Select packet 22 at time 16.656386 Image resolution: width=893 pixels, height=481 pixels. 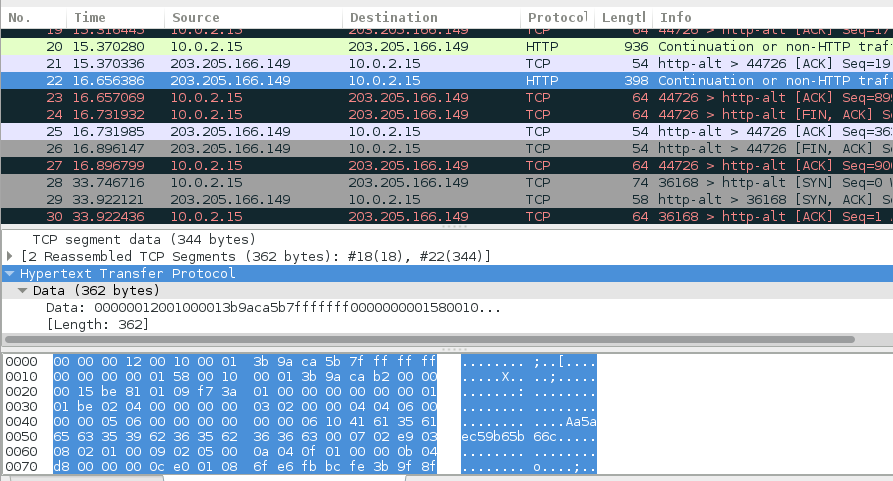coord(446,81)
